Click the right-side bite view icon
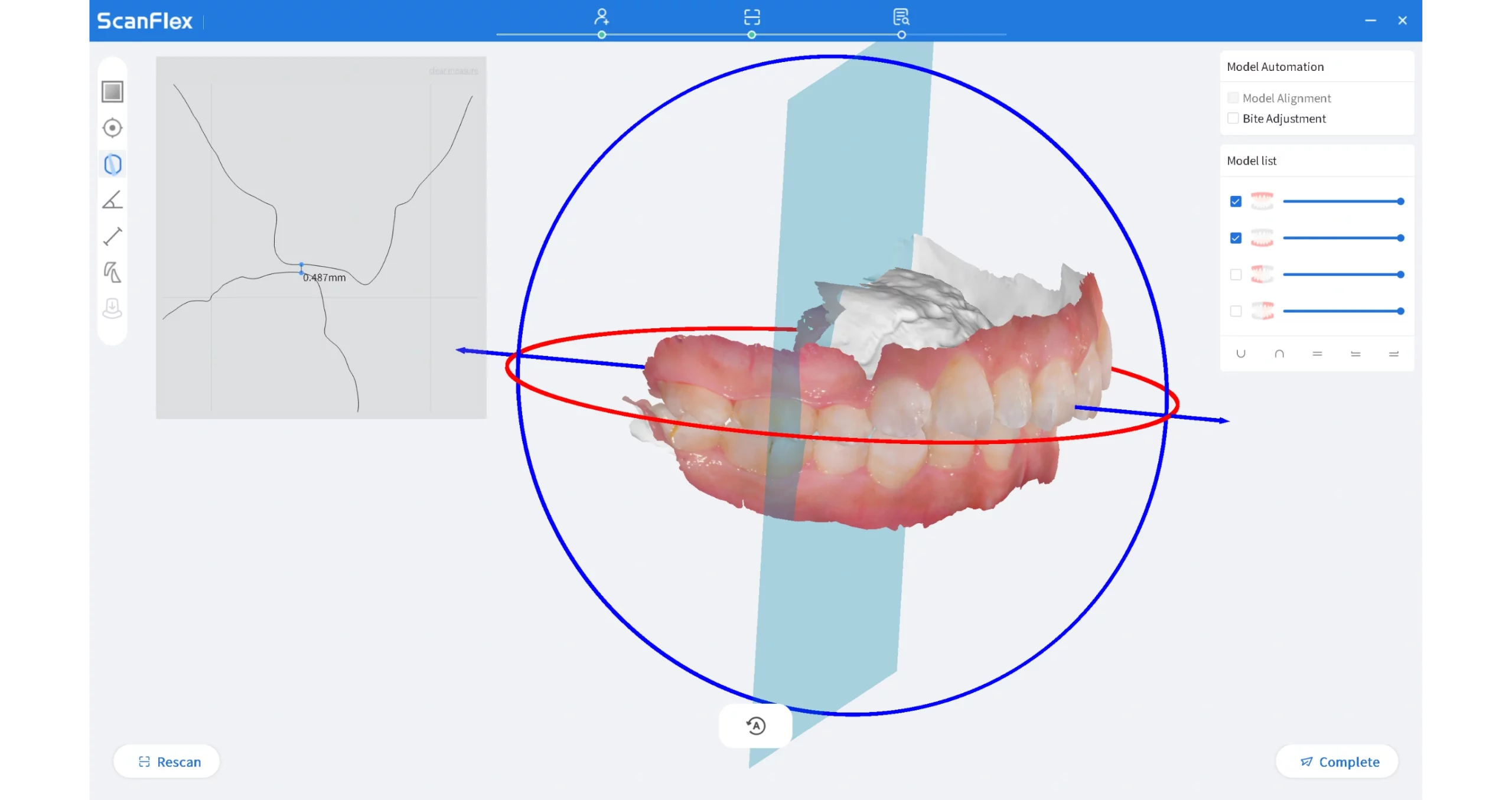 (1394, 354)
